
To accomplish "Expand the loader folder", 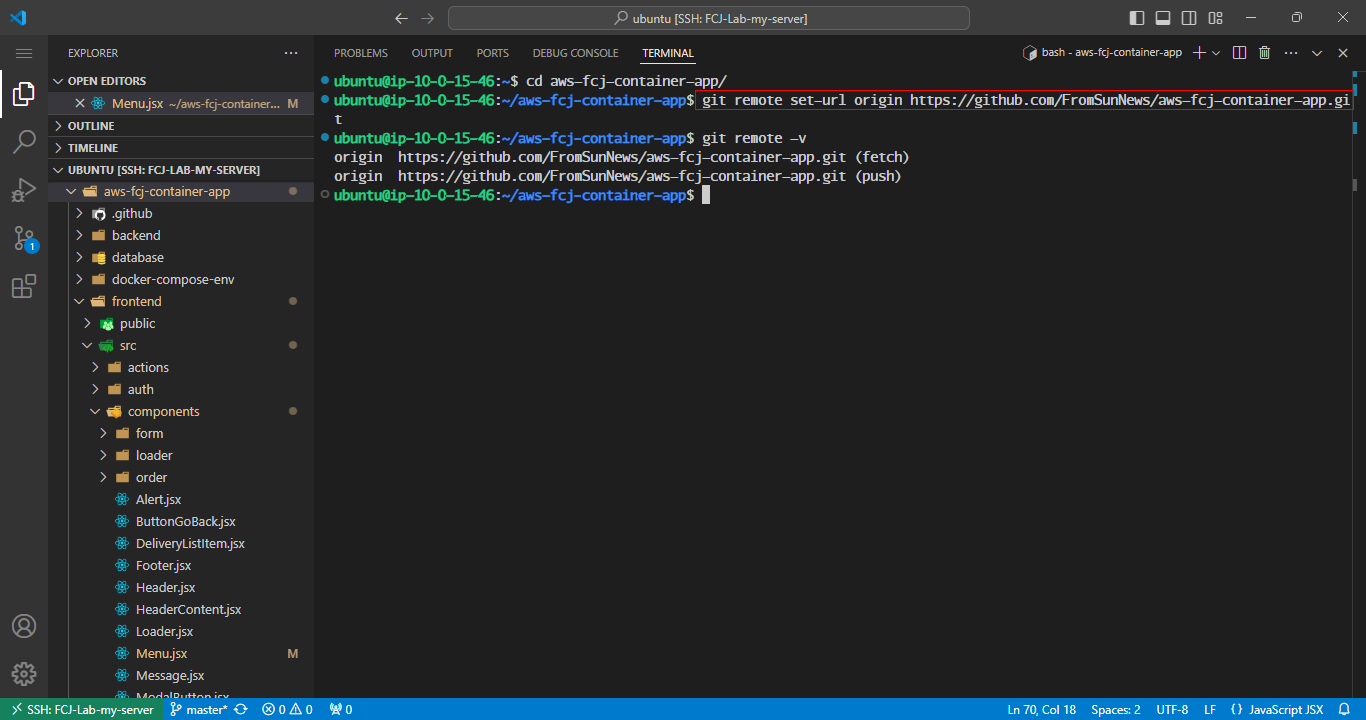I will pos(181,456).
